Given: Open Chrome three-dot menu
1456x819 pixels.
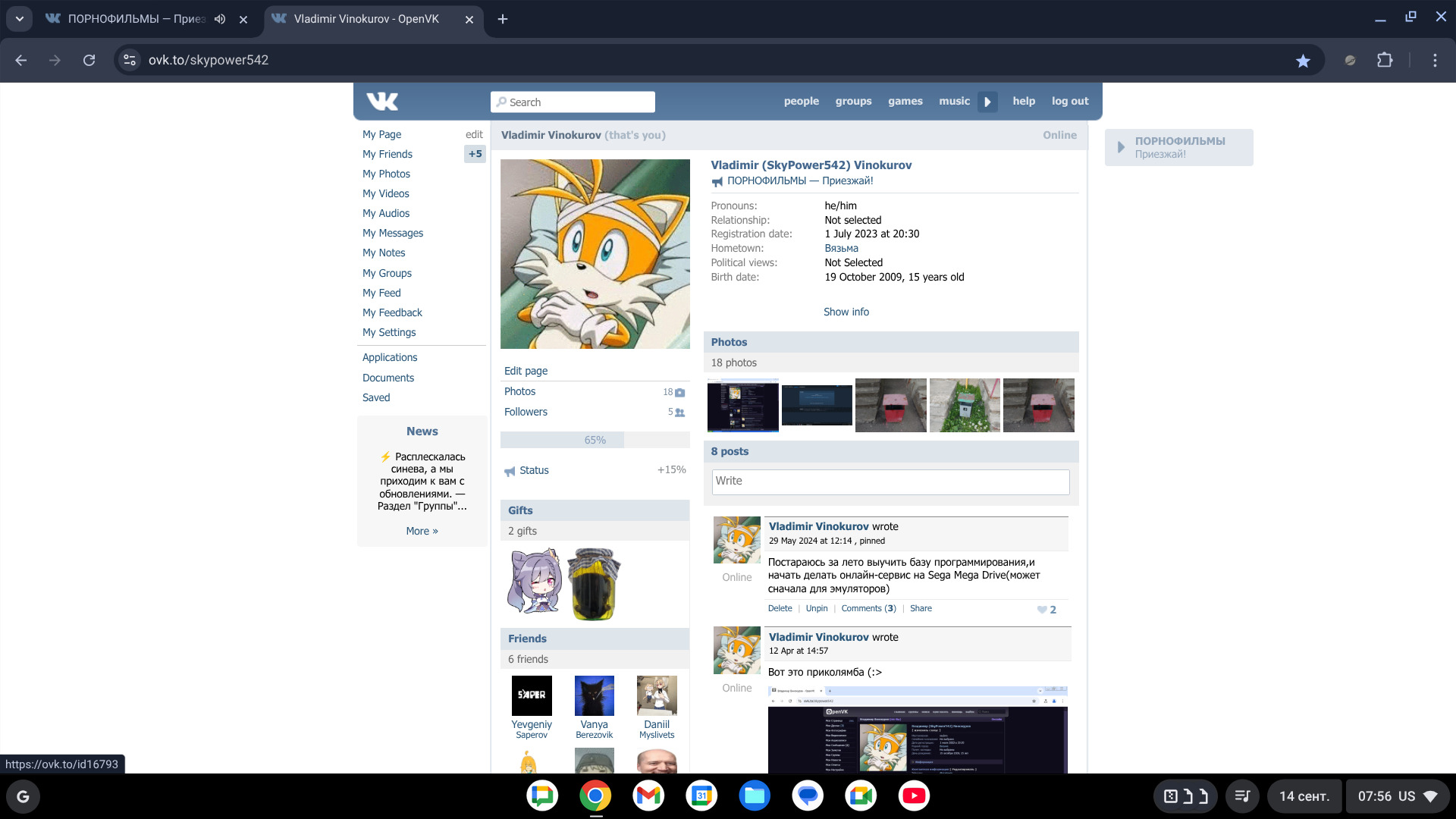Looking at the screenshot, I should [1435, 60].
